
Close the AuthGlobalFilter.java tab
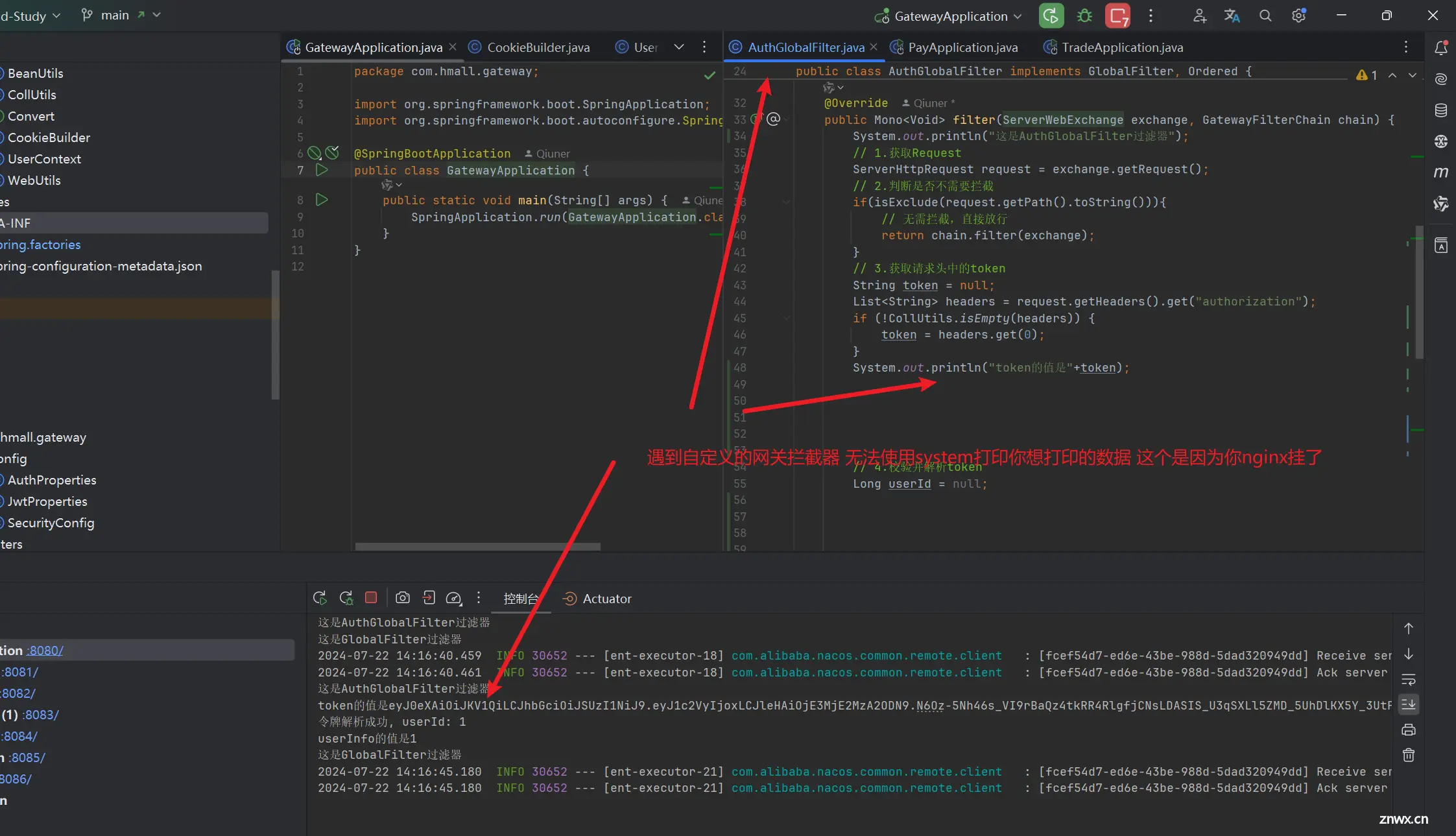coord(874,47)
